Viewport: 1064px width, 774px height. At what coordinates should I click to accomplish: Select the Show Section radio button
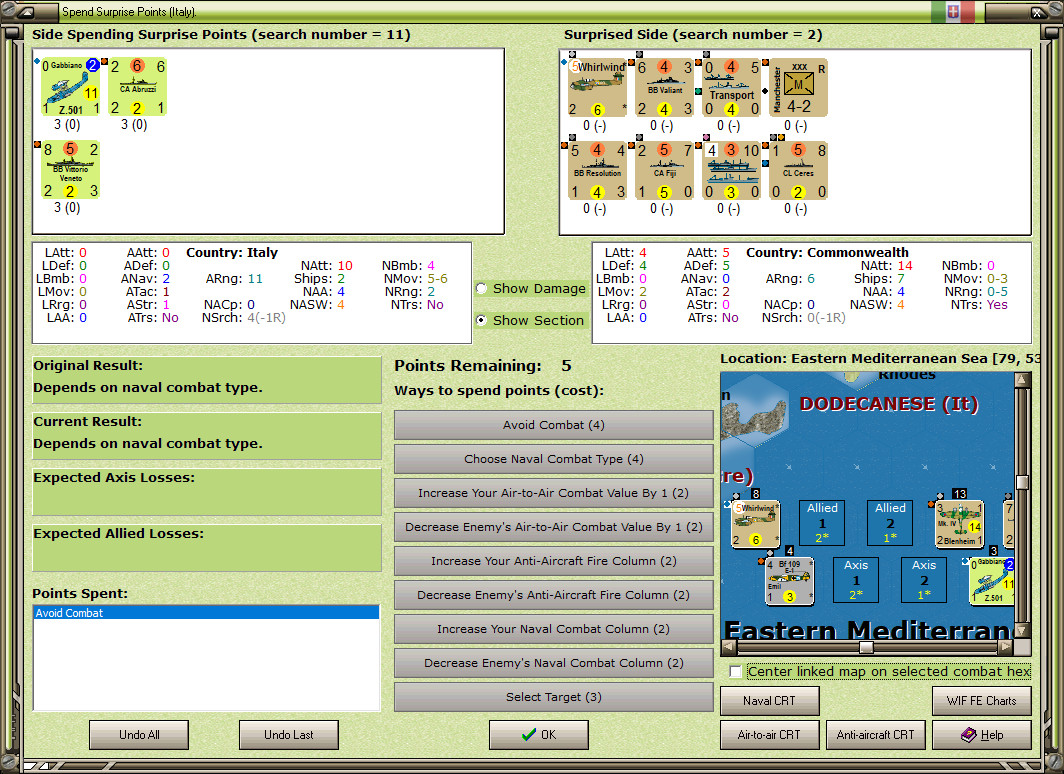click(481, 320)
